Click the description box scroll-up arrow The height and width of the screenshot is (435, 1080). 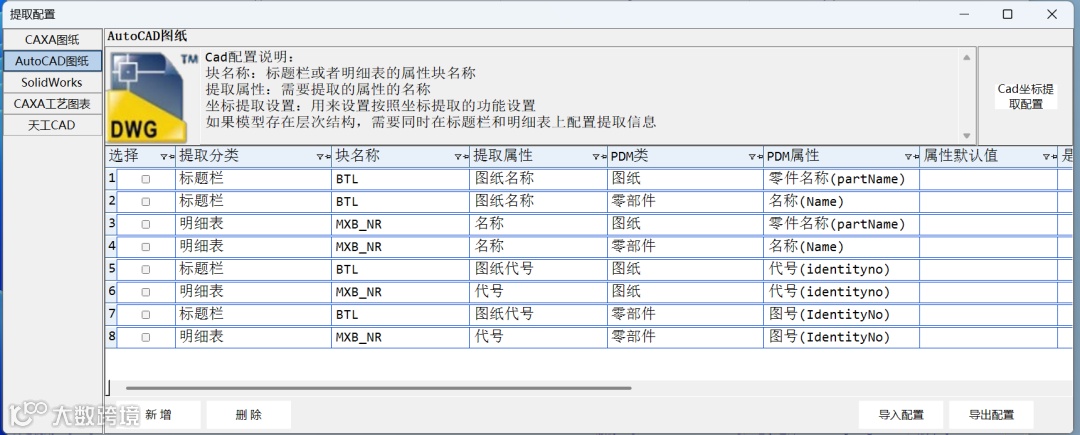coord(966,57)
